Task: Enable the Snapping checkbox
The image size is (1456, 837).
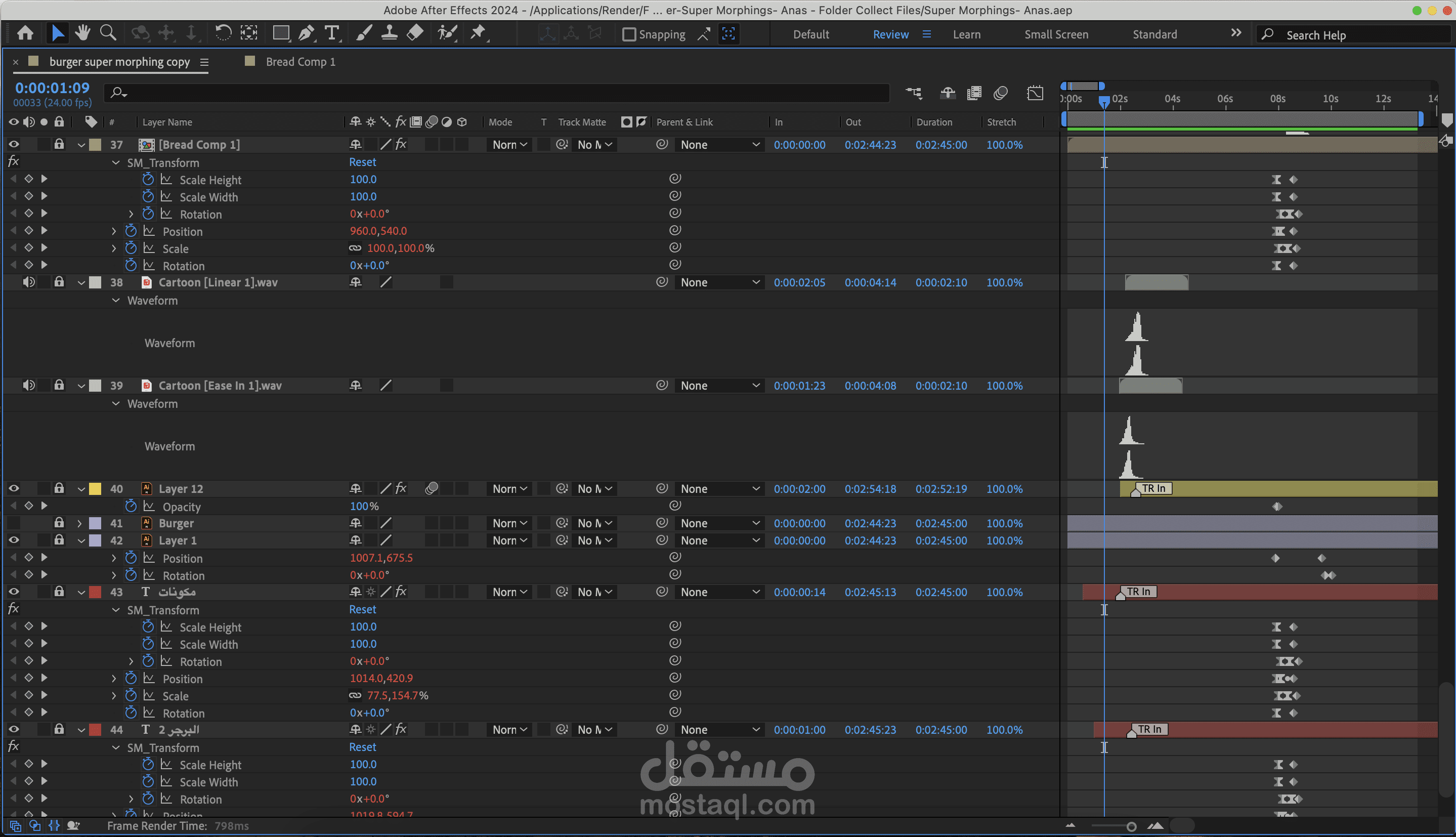Action: pos(629,34)
